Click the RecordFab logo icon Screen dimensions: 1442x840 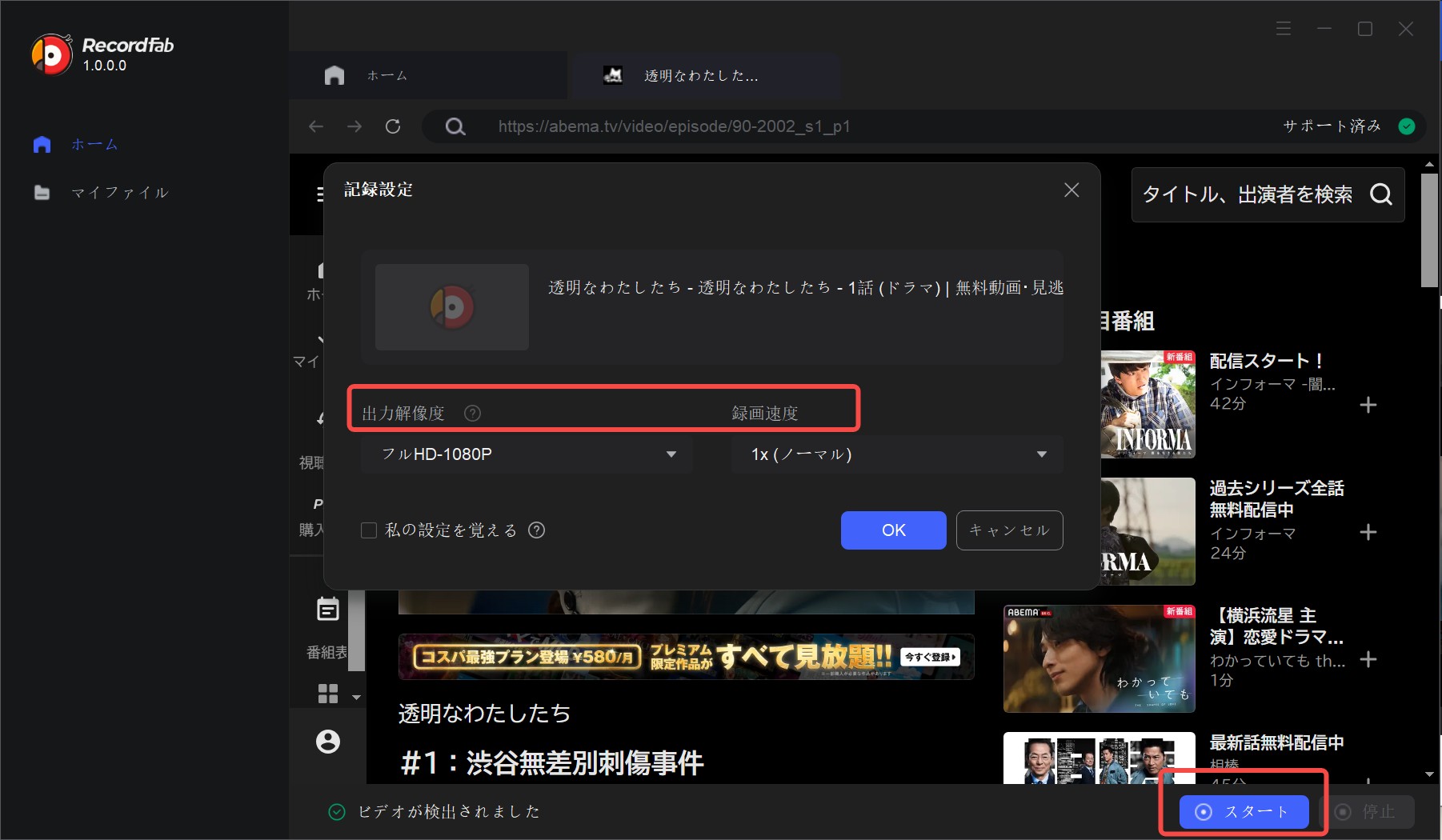point(51,54)
